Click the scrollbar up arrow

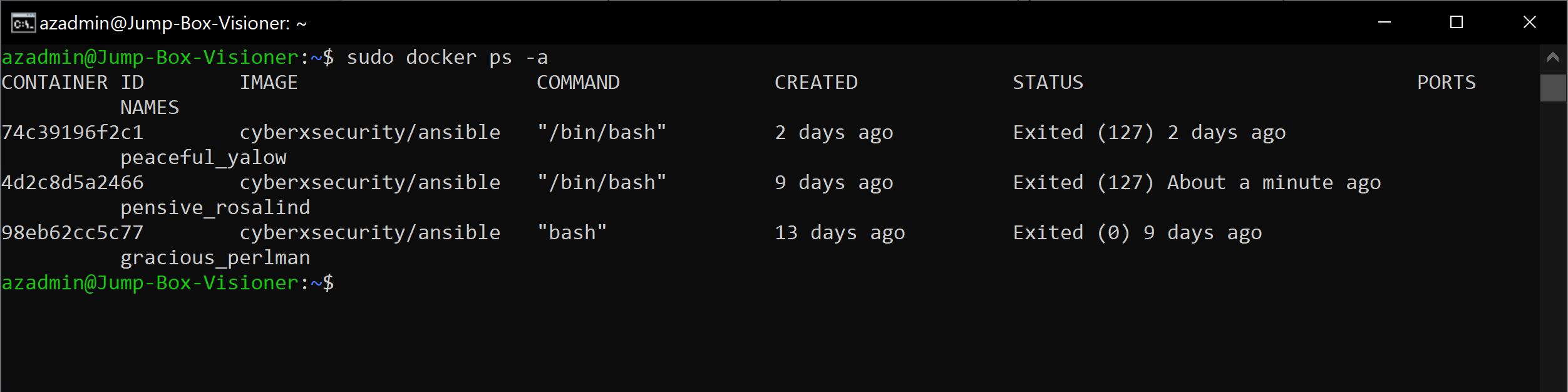[1552, 57]
